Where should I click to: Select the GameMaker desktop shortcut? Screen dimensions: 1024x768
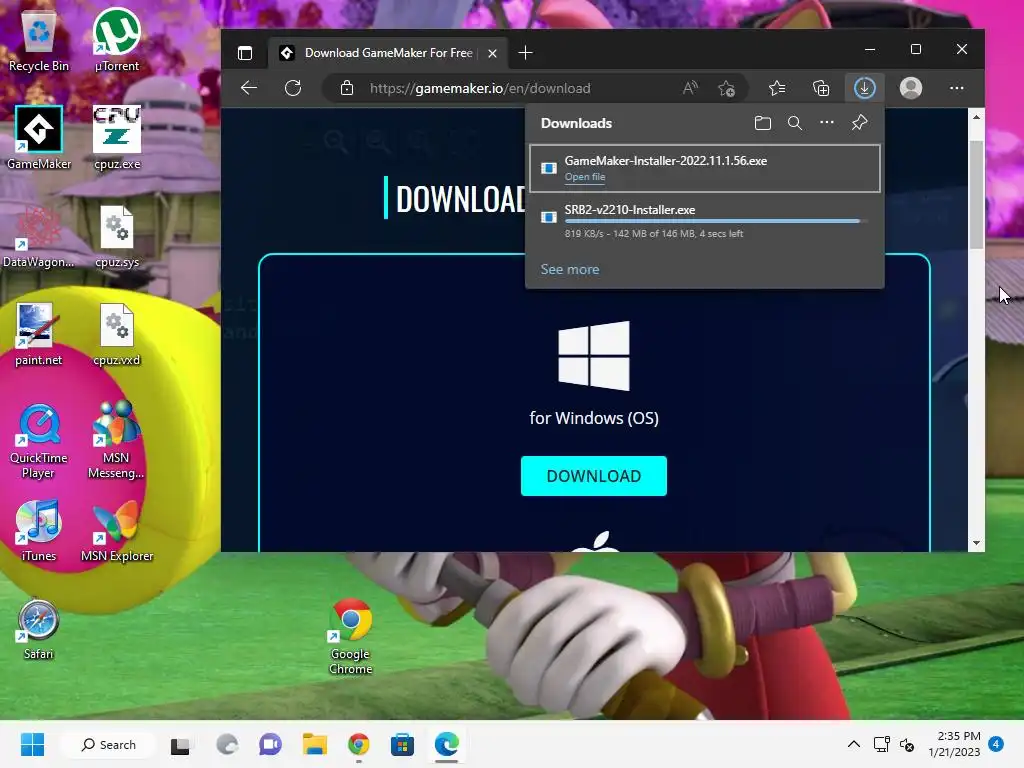[39, 138]
